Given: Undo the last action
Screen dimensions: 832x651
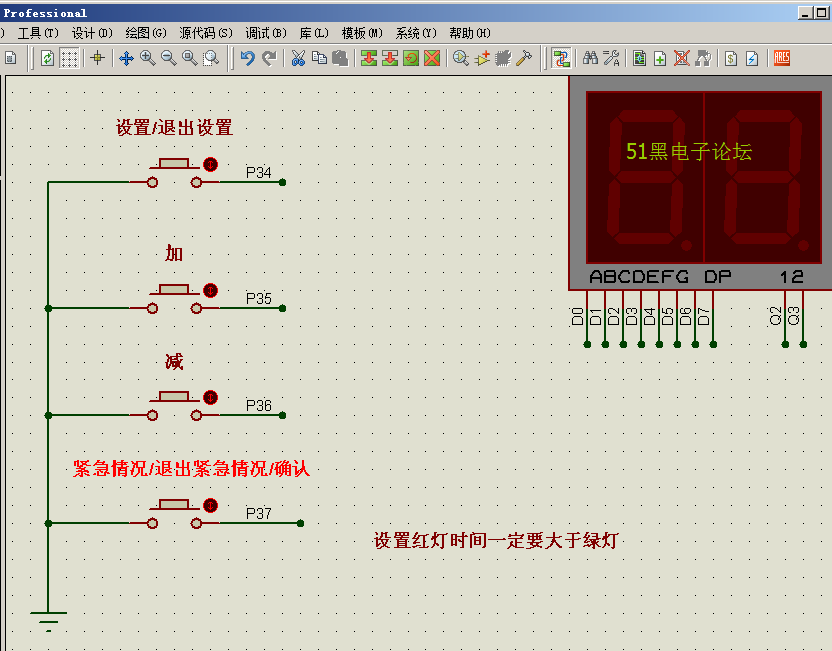Looking at the screenshot, I should click(247, 58).
